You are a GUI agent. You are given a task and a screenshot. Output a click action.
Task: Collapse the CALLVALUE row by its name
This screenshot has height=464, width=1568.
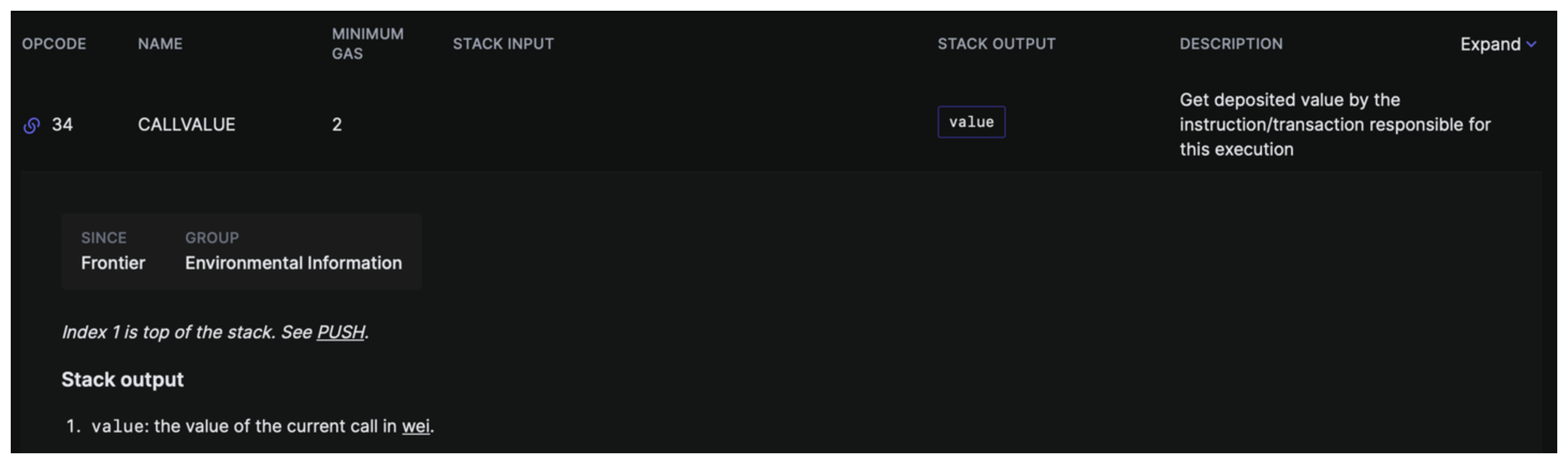point(186,125)
